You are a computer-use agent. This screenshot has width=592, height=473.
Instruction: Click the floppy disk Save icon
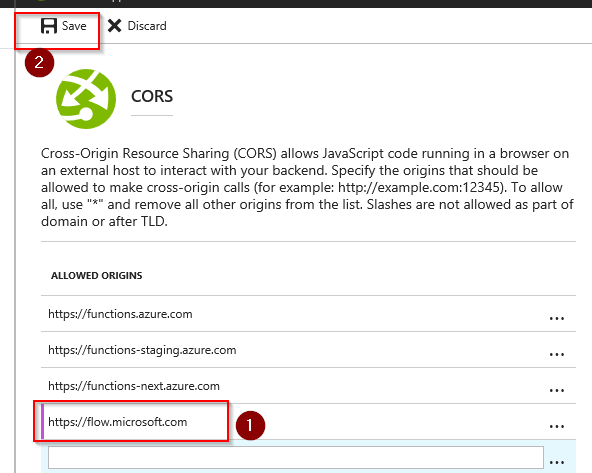click(49, 26)
